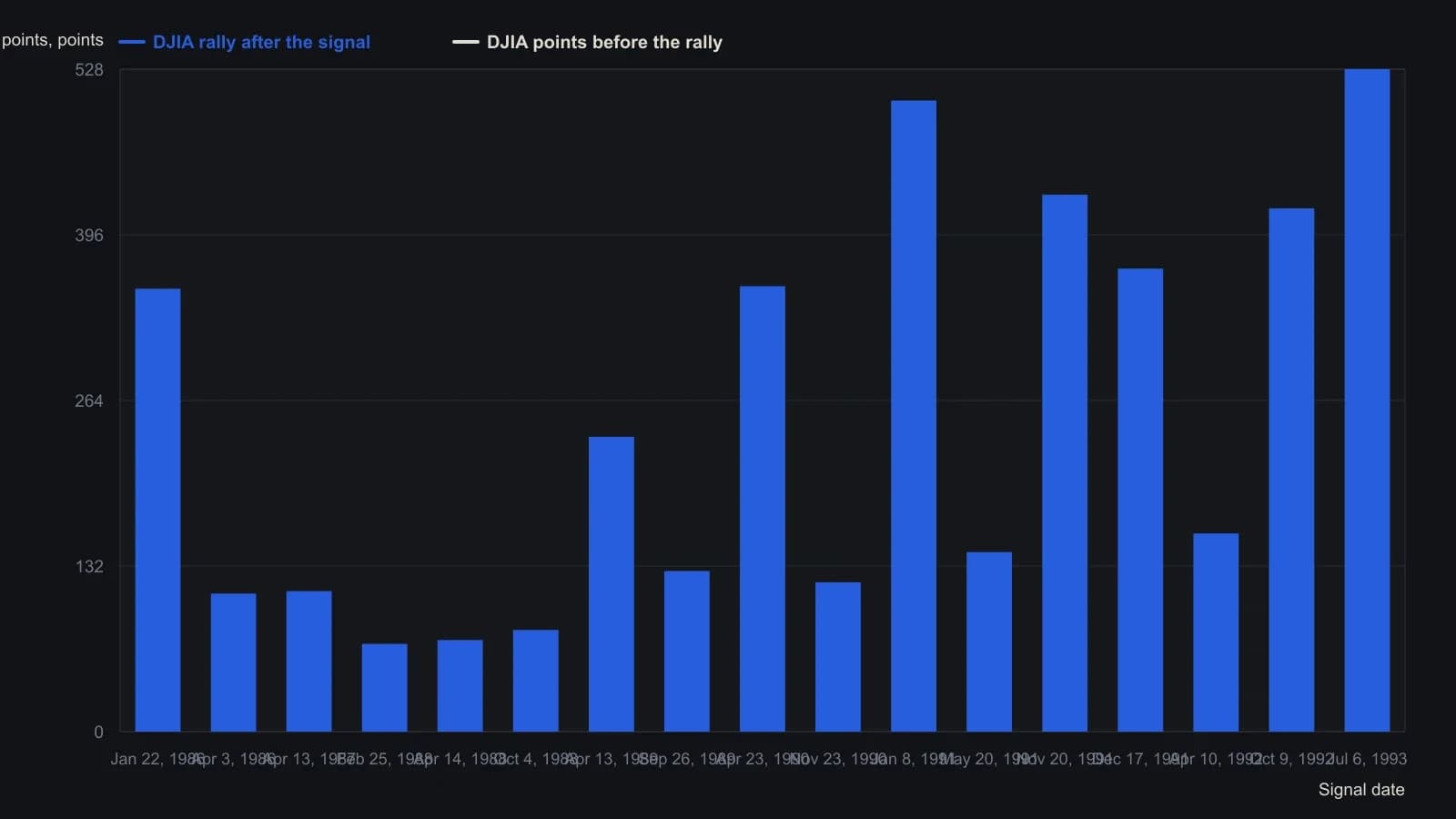Select the bar for Nov 23, 1990
The width and height of the screenshot is (1456, 819).
click(x=837, y=657)
